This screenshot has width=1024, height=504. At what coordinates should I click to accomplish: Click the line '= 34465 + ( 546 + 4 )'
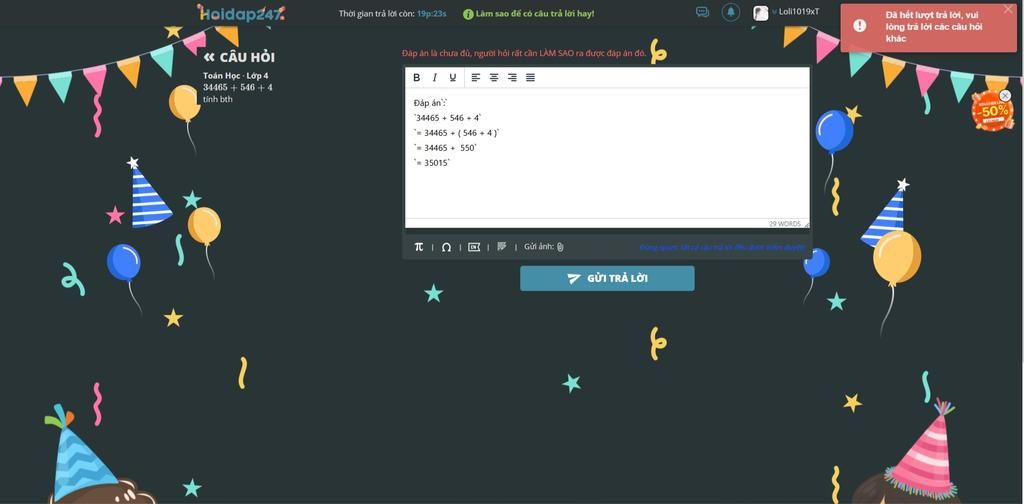point(456,133)
